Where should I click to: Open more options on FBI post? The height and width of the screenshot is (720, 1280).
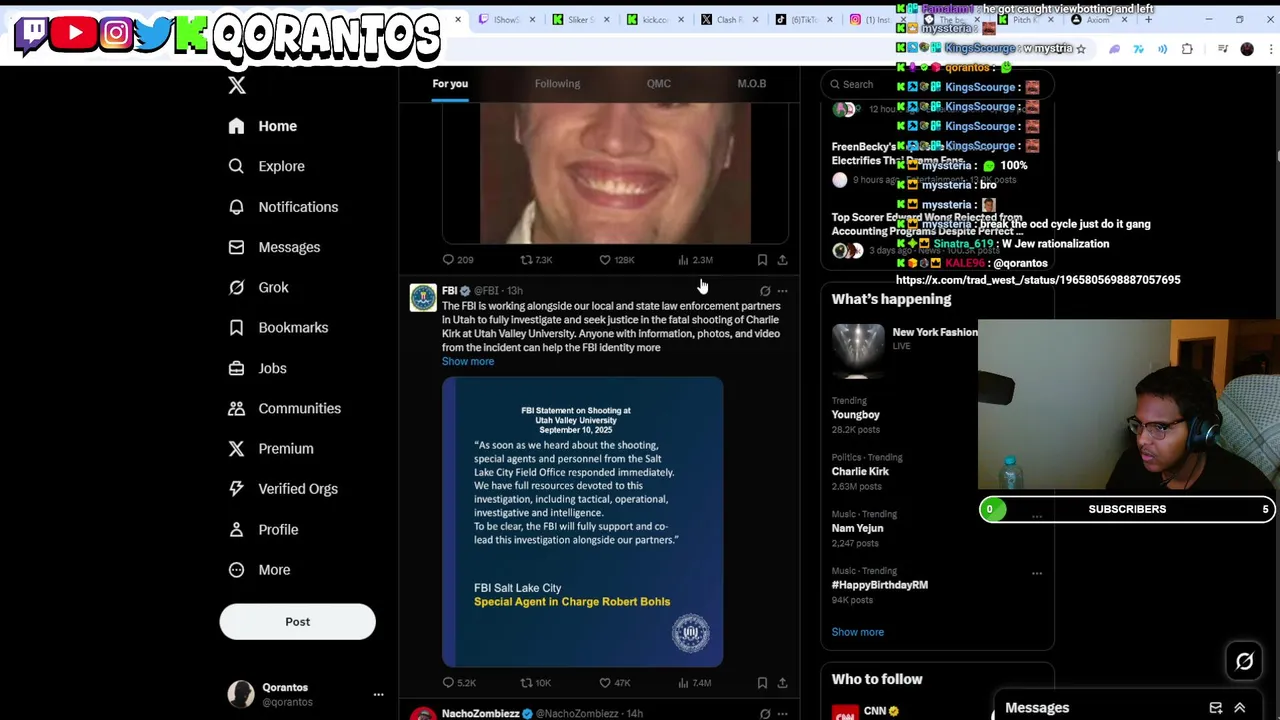(783, 291)
